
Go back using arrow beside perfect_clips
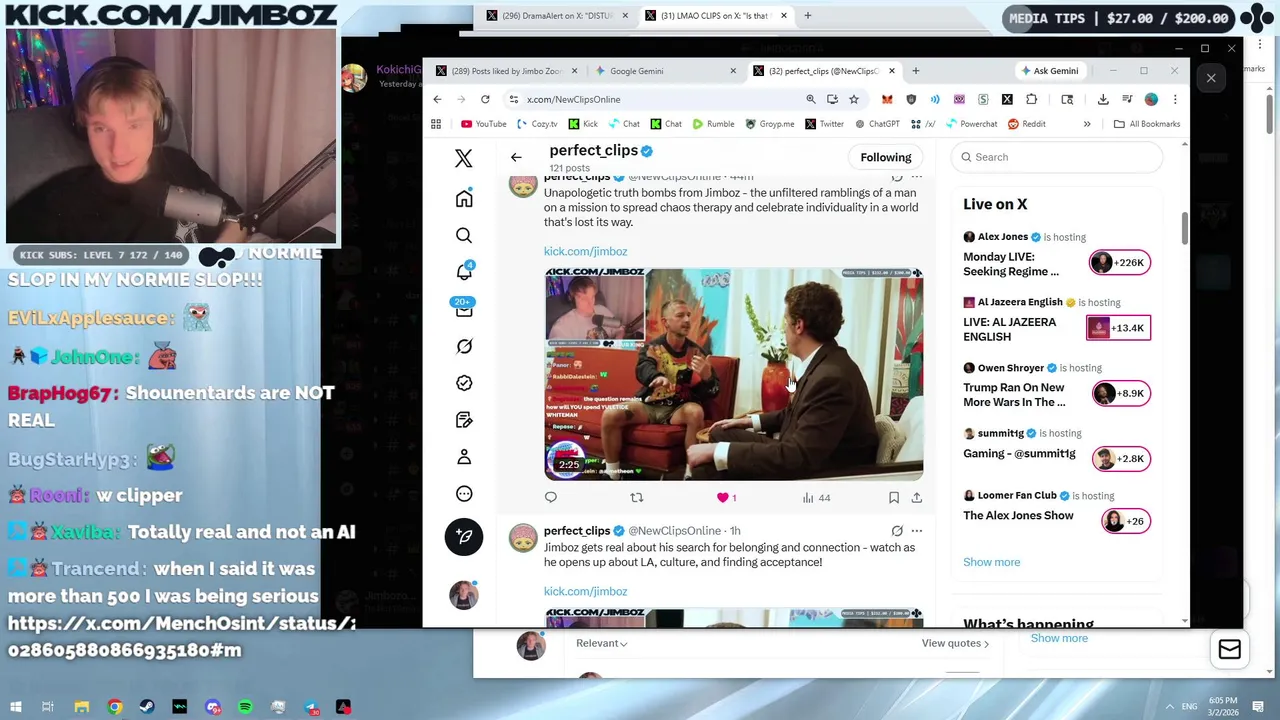516,157
